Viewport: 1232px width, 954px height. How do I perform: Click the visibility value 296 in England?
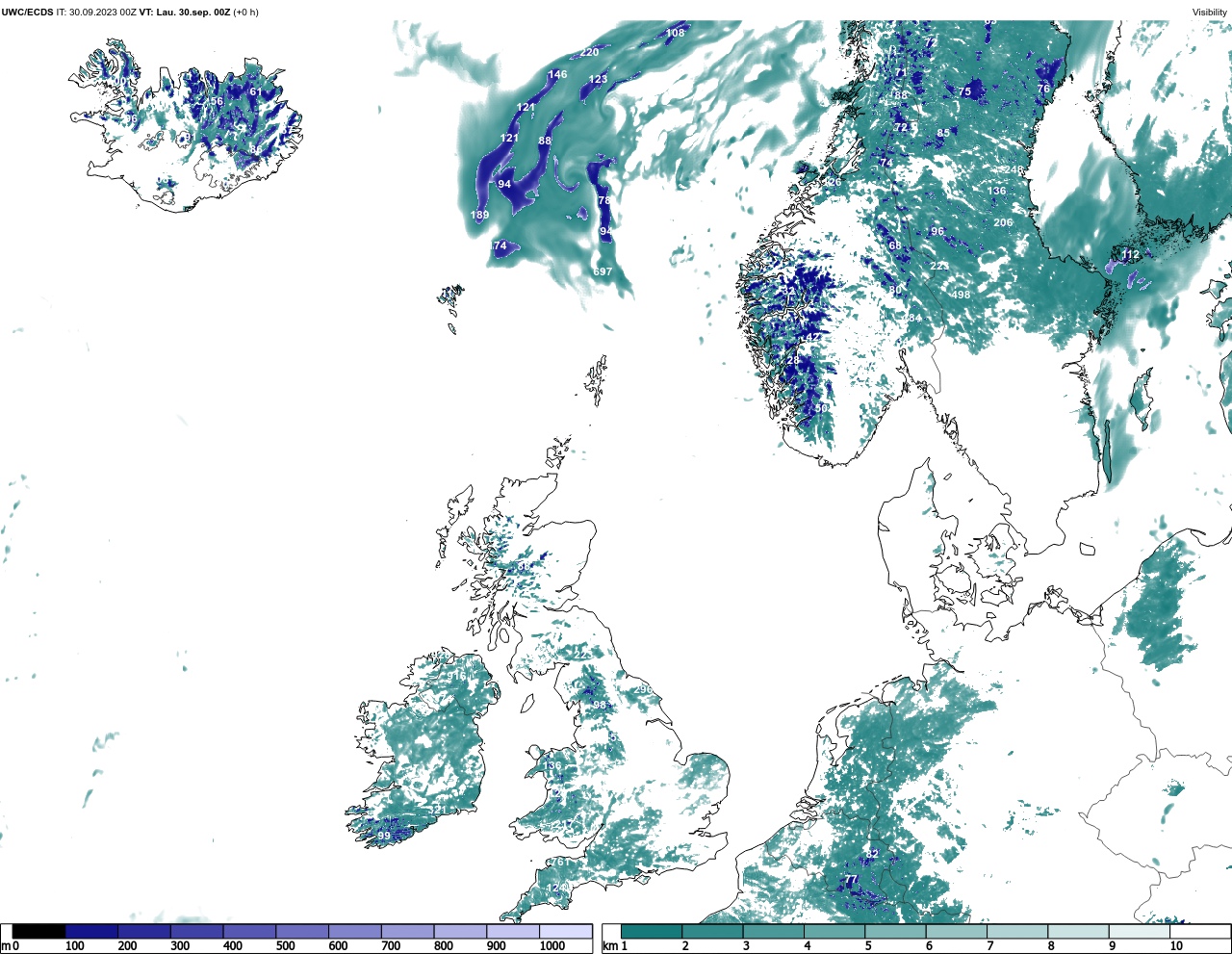643,689
